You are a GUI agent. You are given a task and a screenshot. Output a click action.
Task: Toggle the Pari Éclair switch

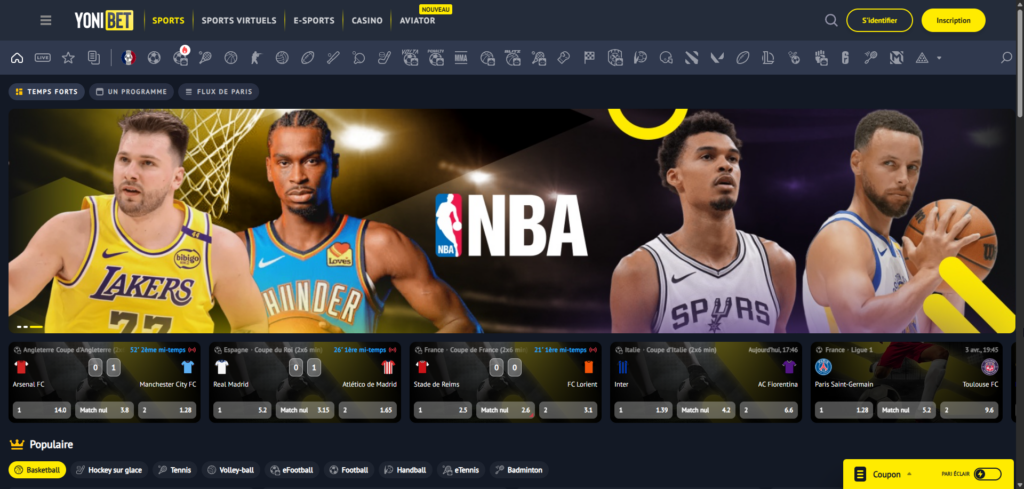pos(986,474)
